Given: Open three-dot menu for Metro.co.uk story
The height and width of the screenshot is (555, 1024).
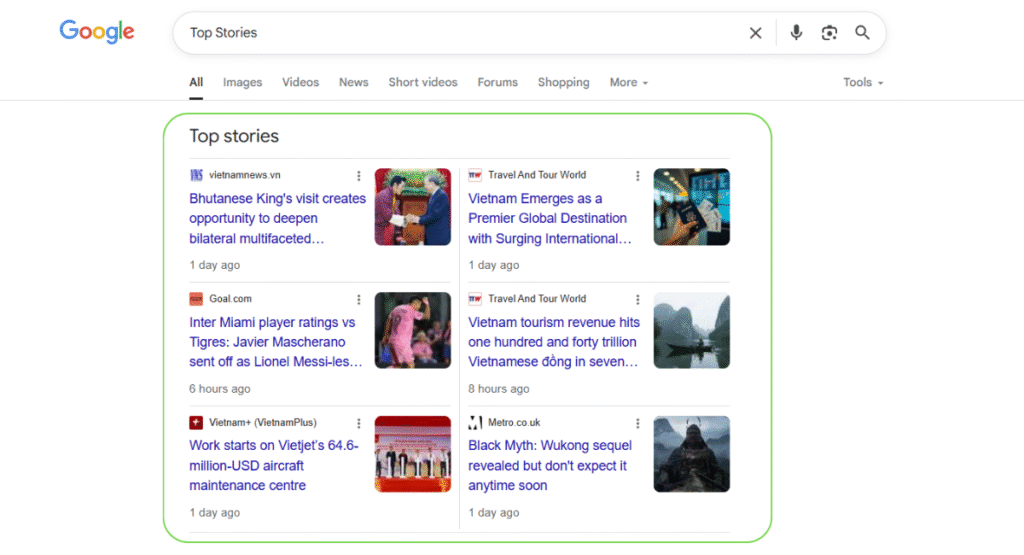Looking at the screenshot, I should [638, 423].
